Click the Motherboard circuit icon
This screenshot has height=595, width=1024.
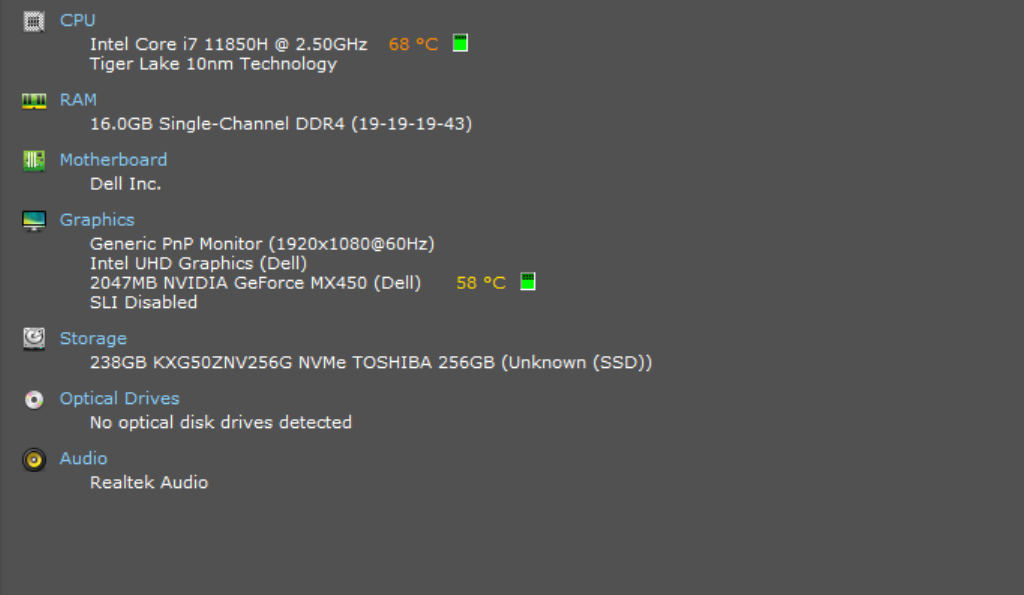point(34,161)
